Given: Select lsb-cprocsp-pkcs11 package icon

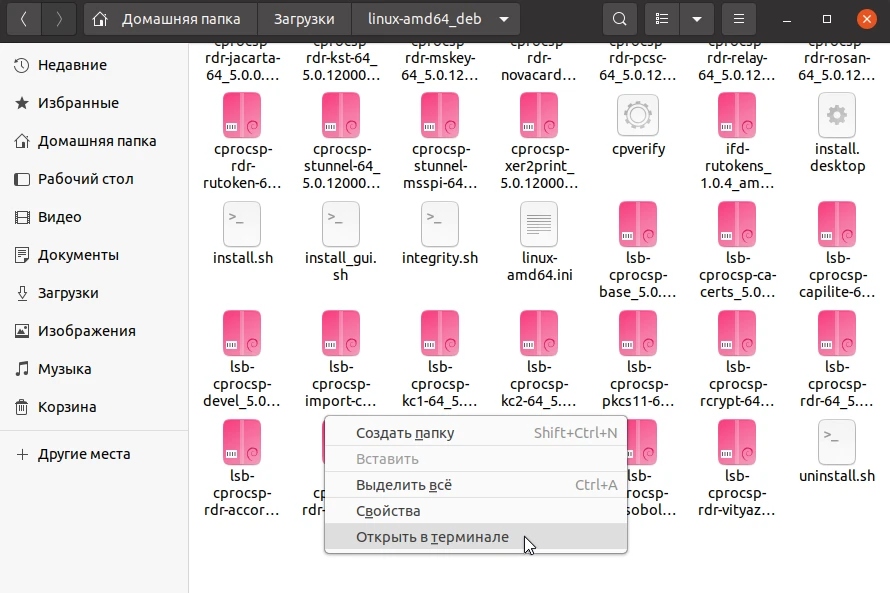Looking at the screenshot, I should (x=638, y=333).
